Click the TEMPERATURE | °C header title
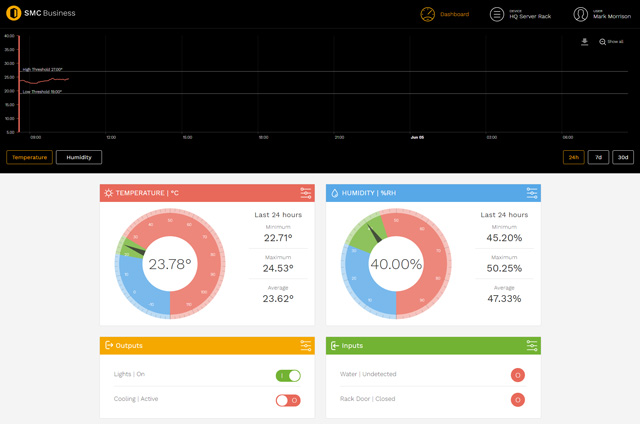Screen dimensions: 640x424 [147, 193]
